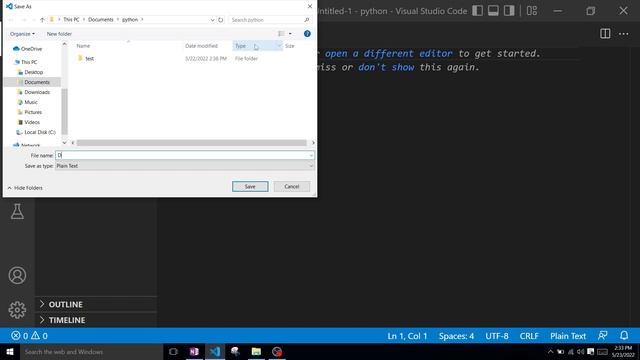640x360 pixels.
Task: Select Pictures in navigation pane
Action: tap(33, 112)
